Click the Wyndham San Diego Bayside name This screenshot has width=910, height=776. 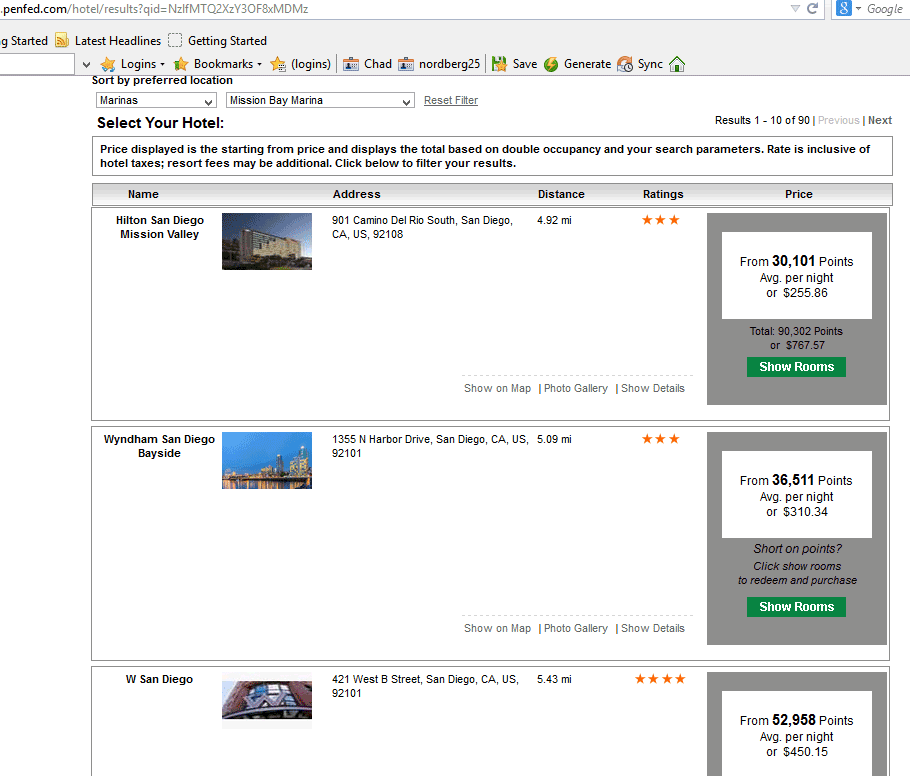tap(160, 446)
